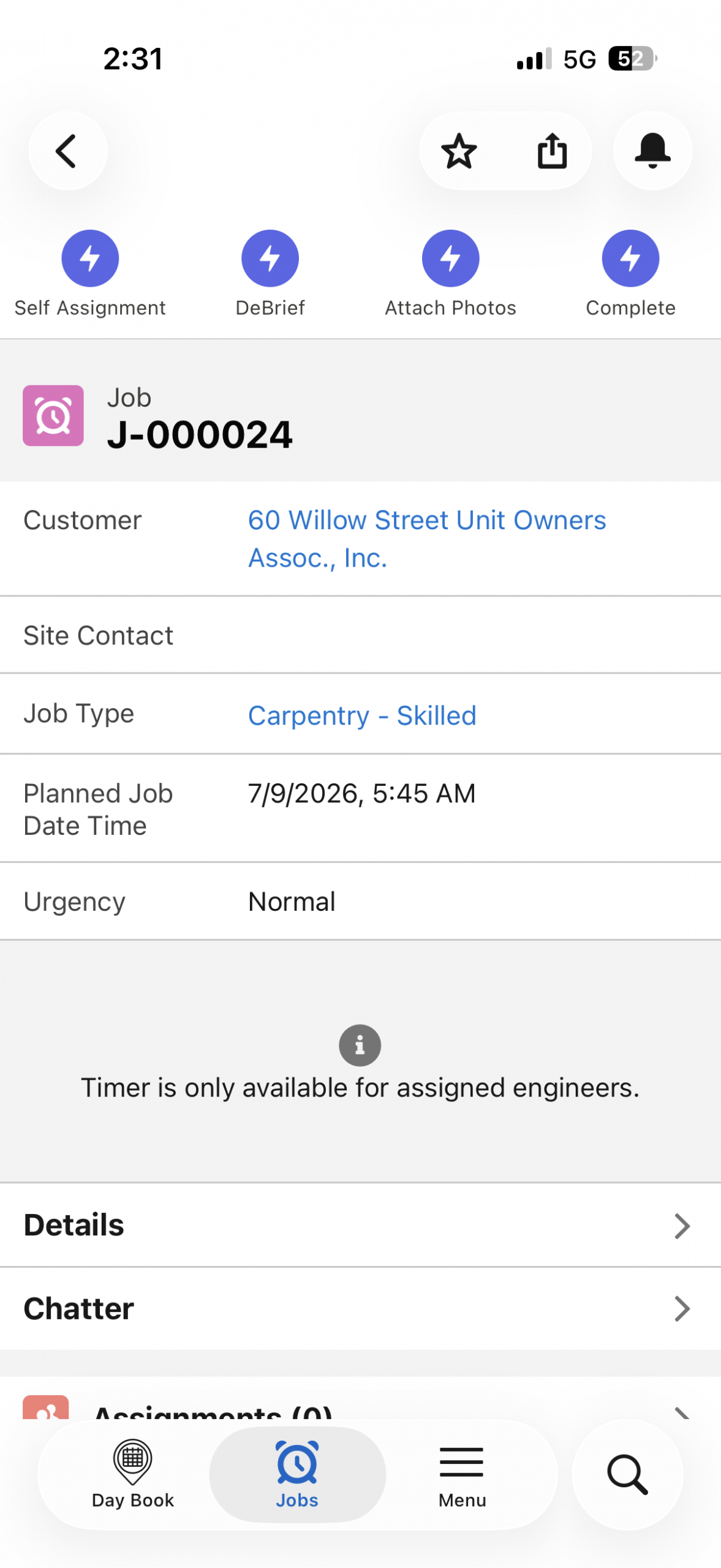Open the Carpentry - Skilled job type link
The image size is (721, 1568).
pos(362,715)
